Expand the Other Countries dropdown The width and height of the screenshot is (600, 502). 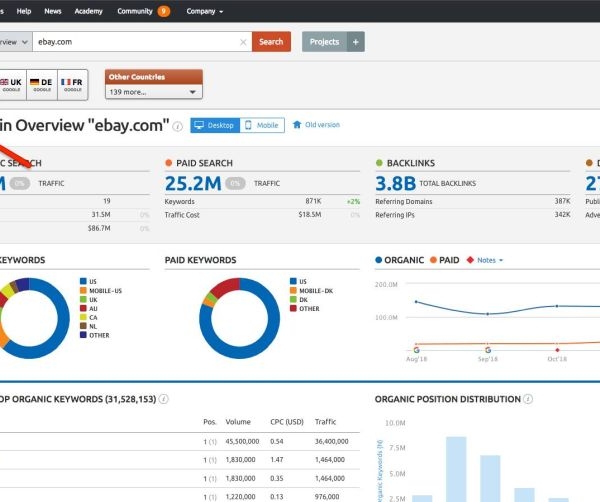154,92
